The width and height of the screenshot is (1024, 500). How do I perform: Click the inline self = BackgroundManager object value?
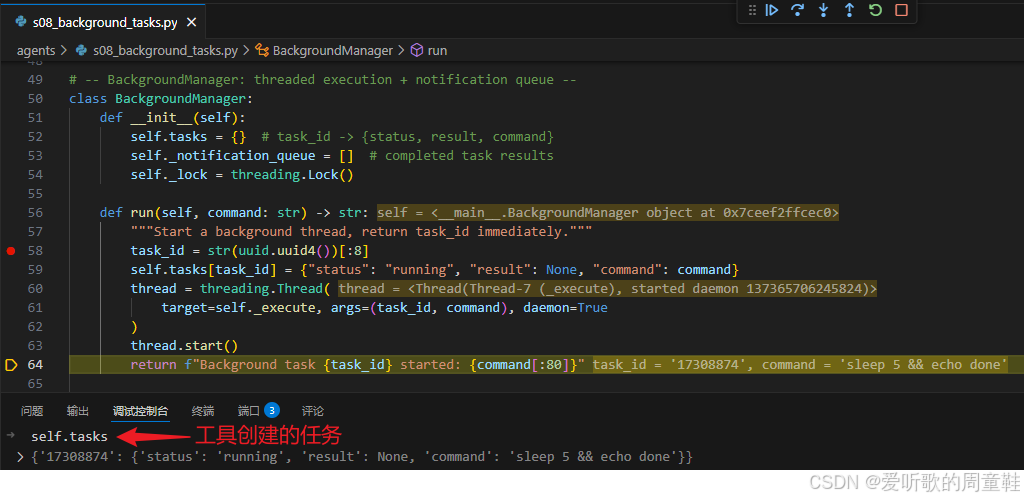(608, 213)
